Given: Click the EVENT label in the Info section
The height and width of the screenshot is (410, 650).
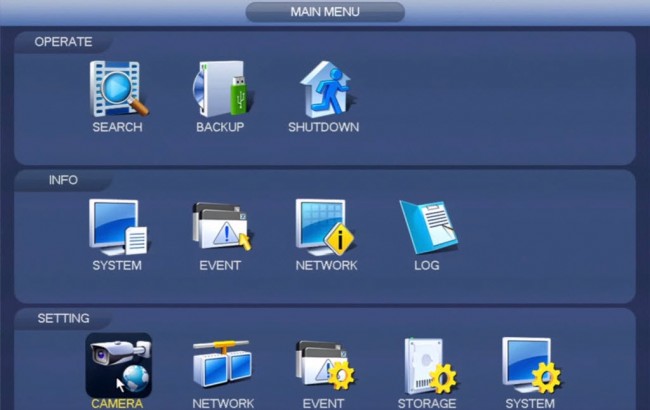Looking at the screenshot, I should coord(220,265).
